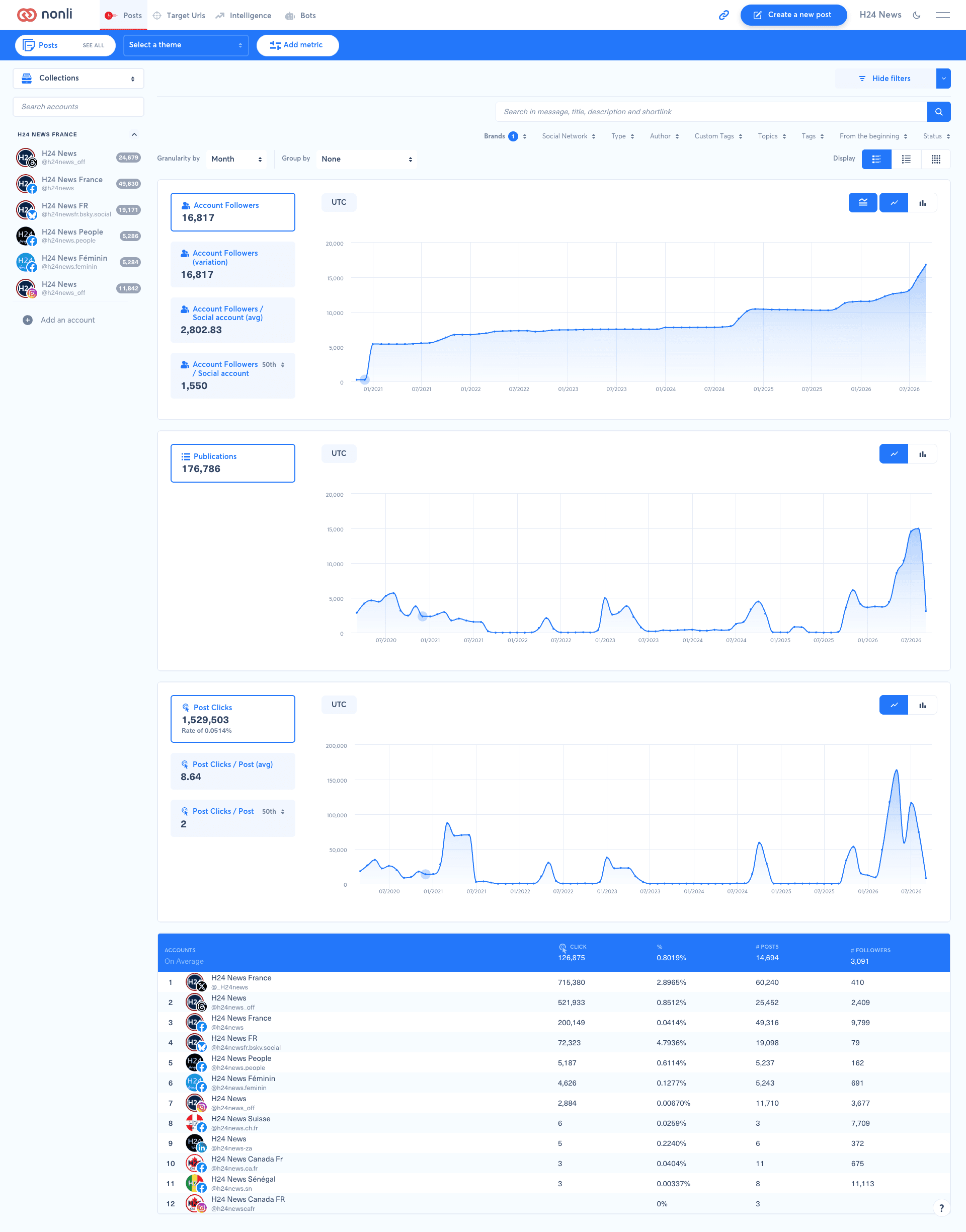This screenshot has width=966, height=1232.
Task: Click the plus icon to add an account
Action: pos(27,320)
